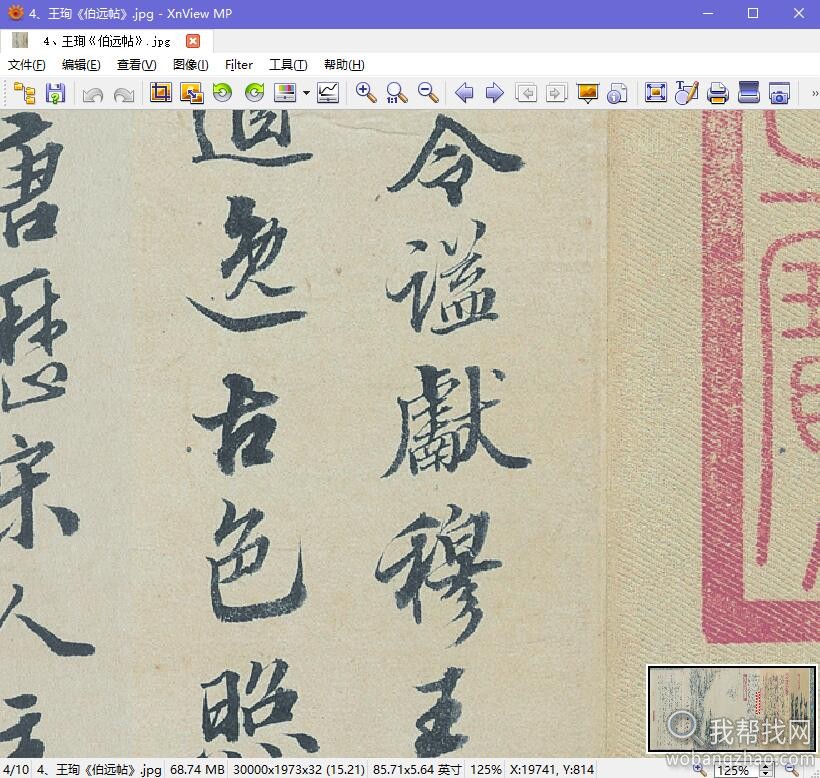820x778 pixels.
Task: Print the current image
Action: (718, 93)
